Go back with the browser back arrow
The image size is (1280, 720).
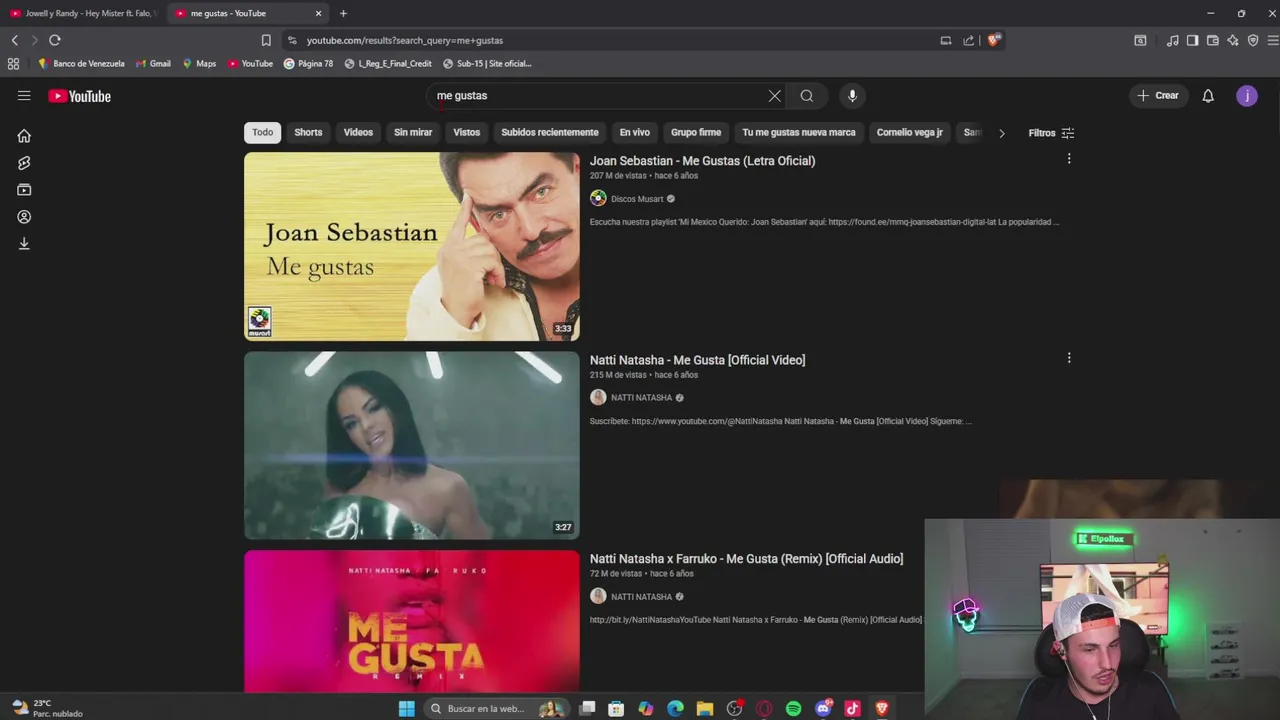tap(14, 40)
